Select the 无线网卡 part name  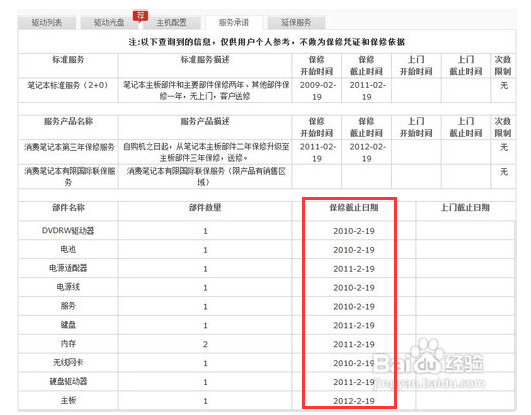tap(68, 363)
